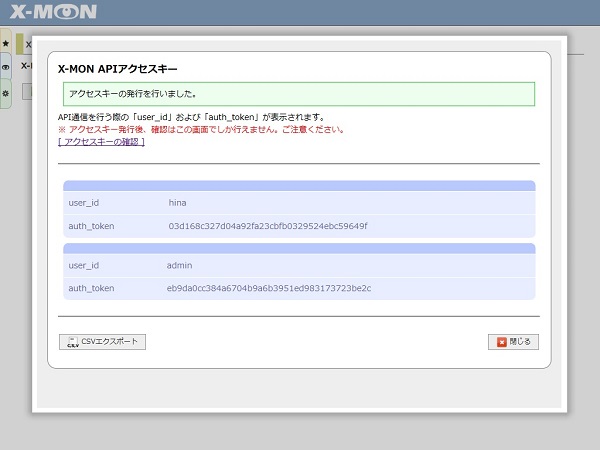Click the user_id label in hina block

coord(83,203)
